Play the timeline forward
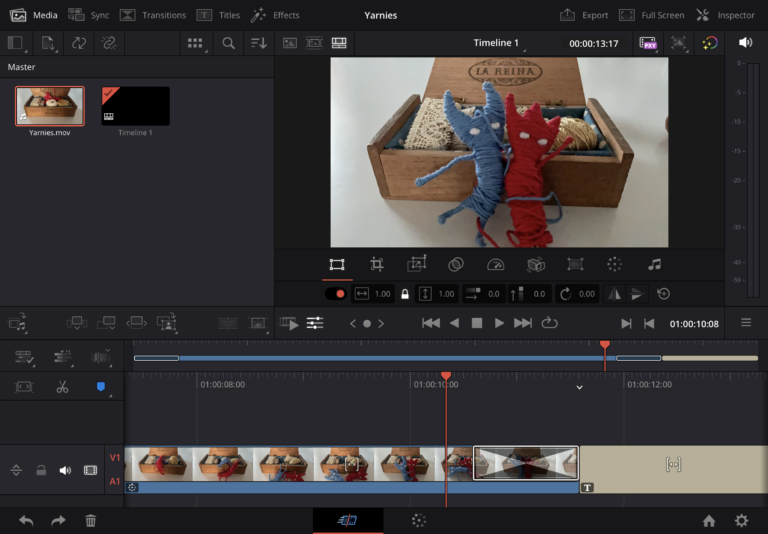Viewport: 768px width, 534px height. click(x=499, y=323)
